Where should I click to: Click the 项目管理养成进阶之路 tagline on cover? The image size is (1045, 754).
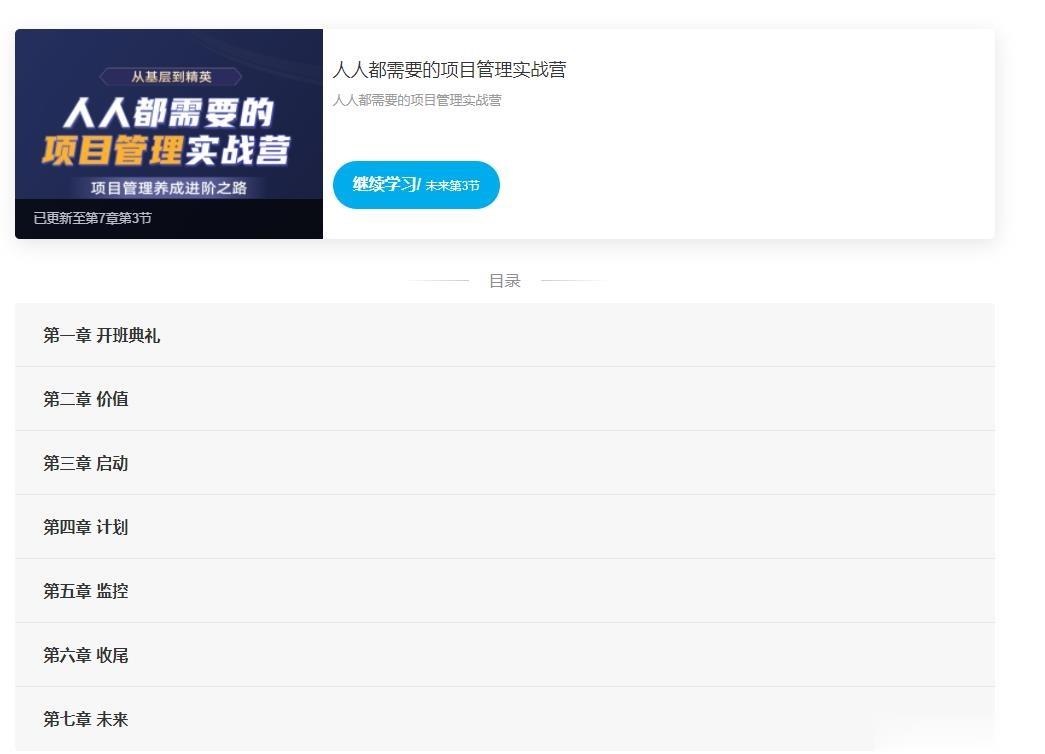(169, 188)
